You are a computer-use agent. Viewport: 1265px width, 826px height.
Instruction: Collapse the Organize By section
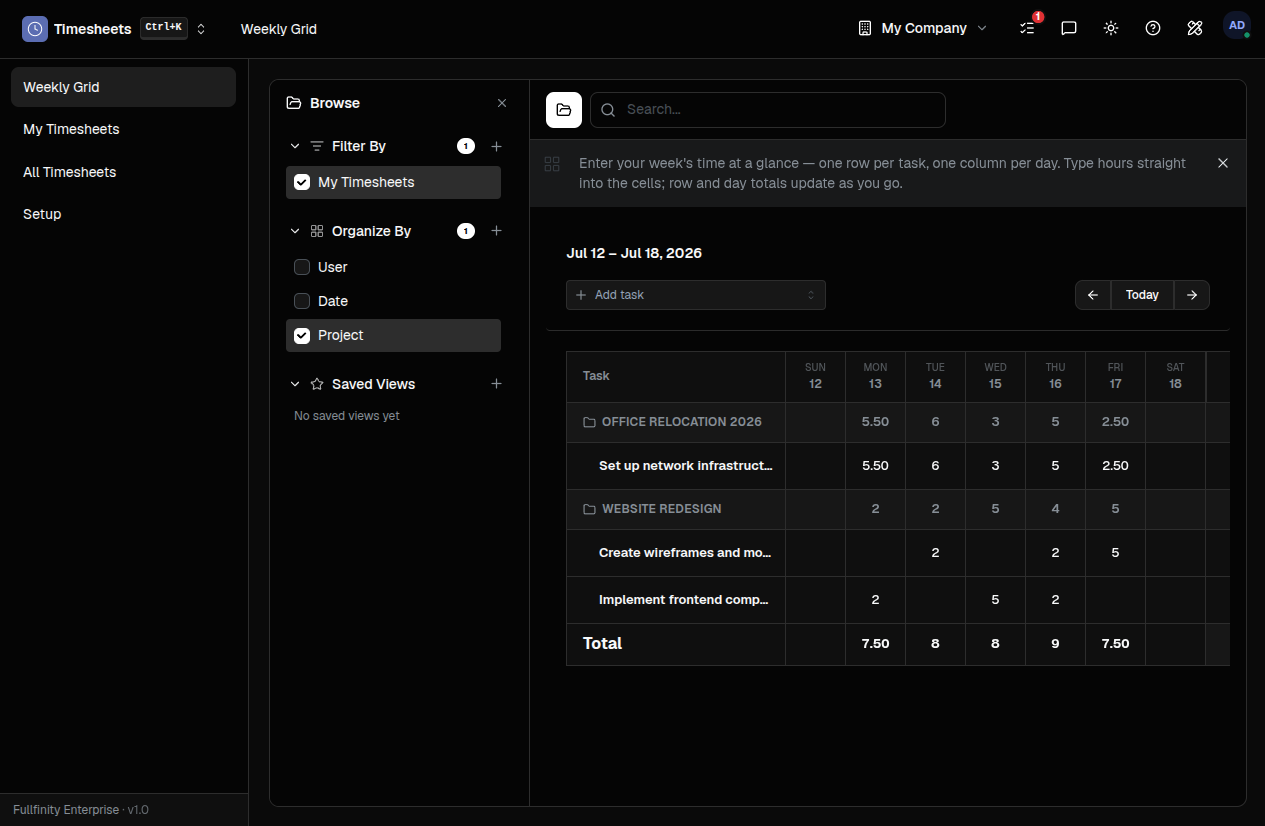295,231
